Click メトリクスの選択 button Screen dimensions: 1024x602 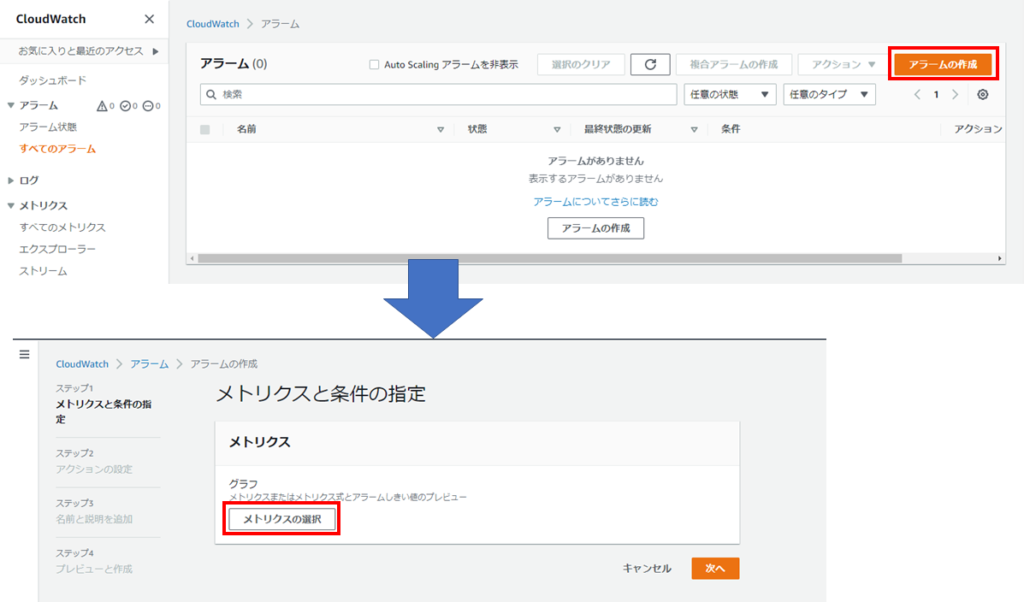(x=282, y=519)
